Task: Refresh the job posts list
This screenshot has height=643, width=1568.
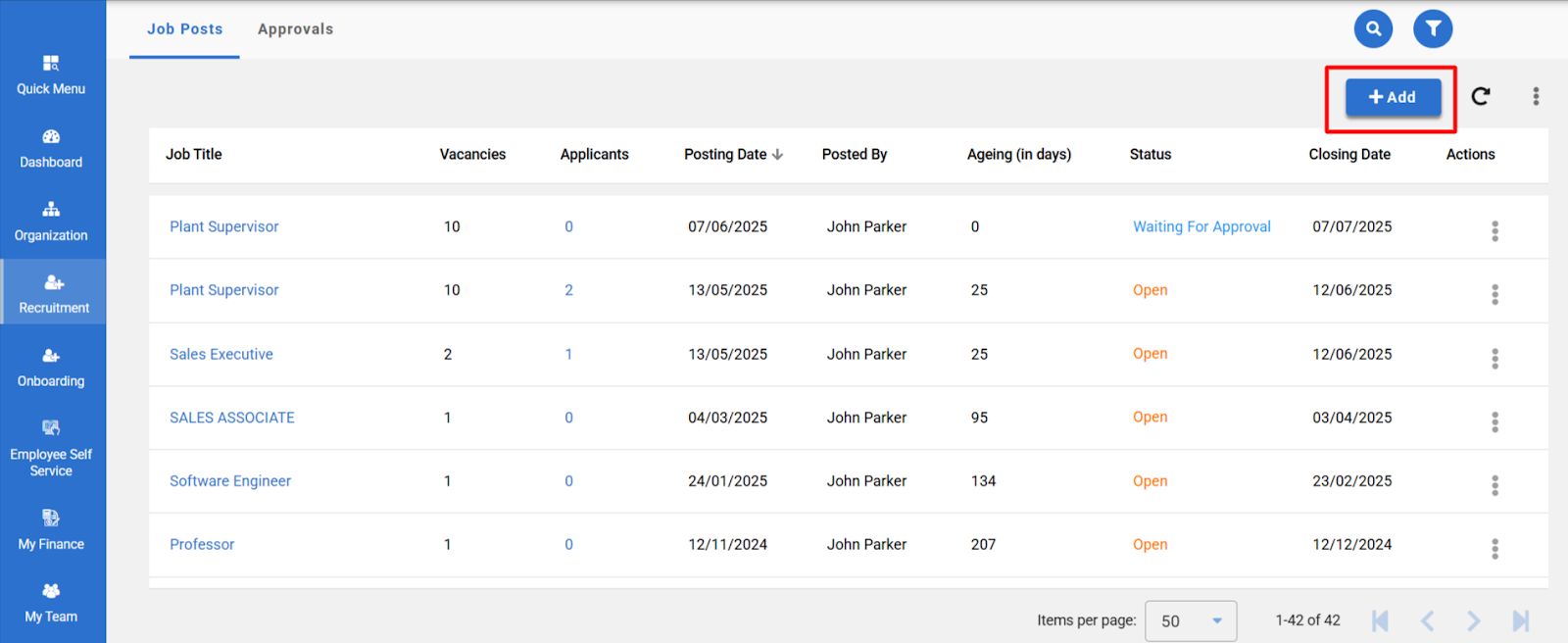Action: pos(1480,96)
